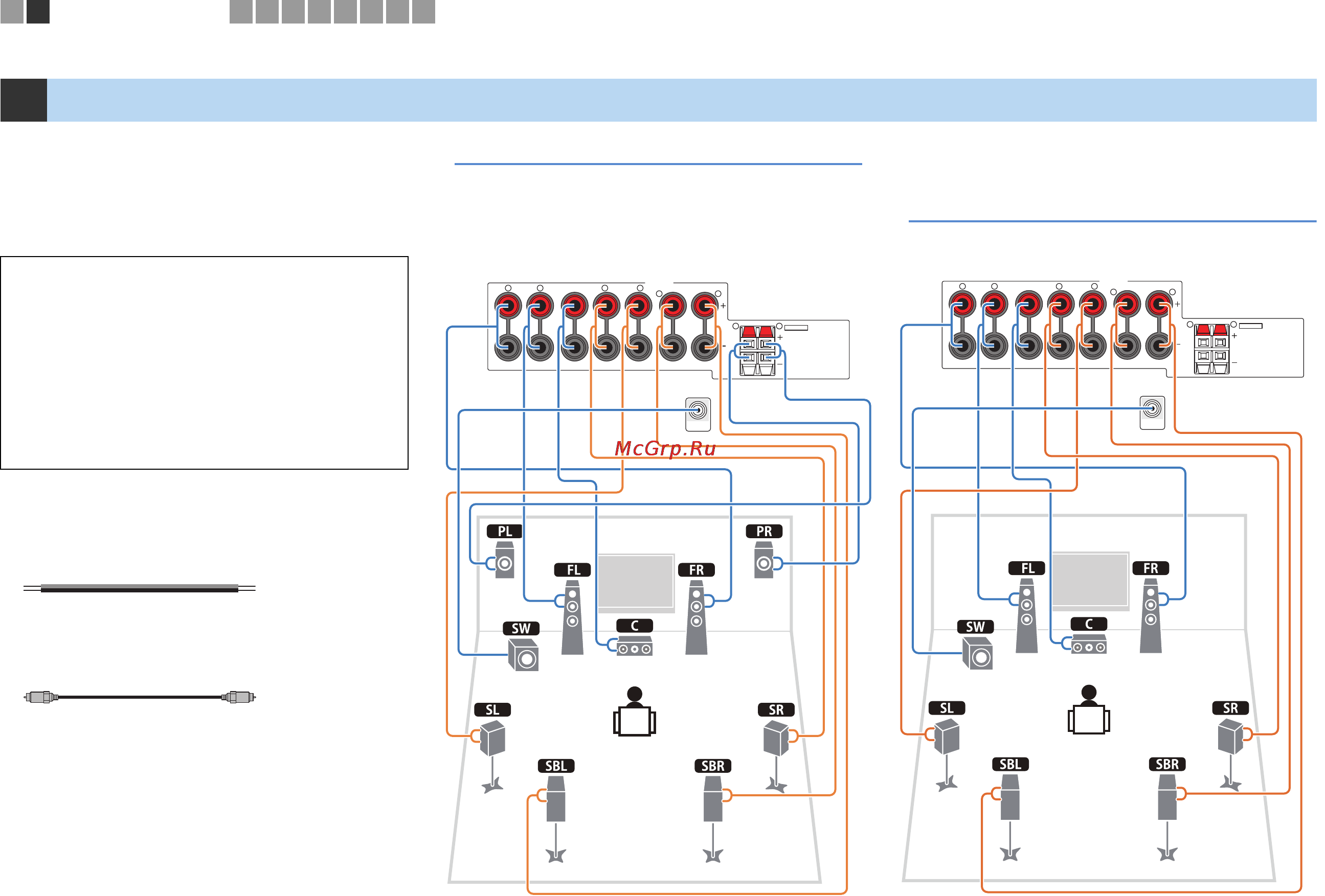Select front right tower speaker in presence-speaker diagram
Image resolution: width=1325 pixels, height=896 pixels.
click(x=696, y=618)
